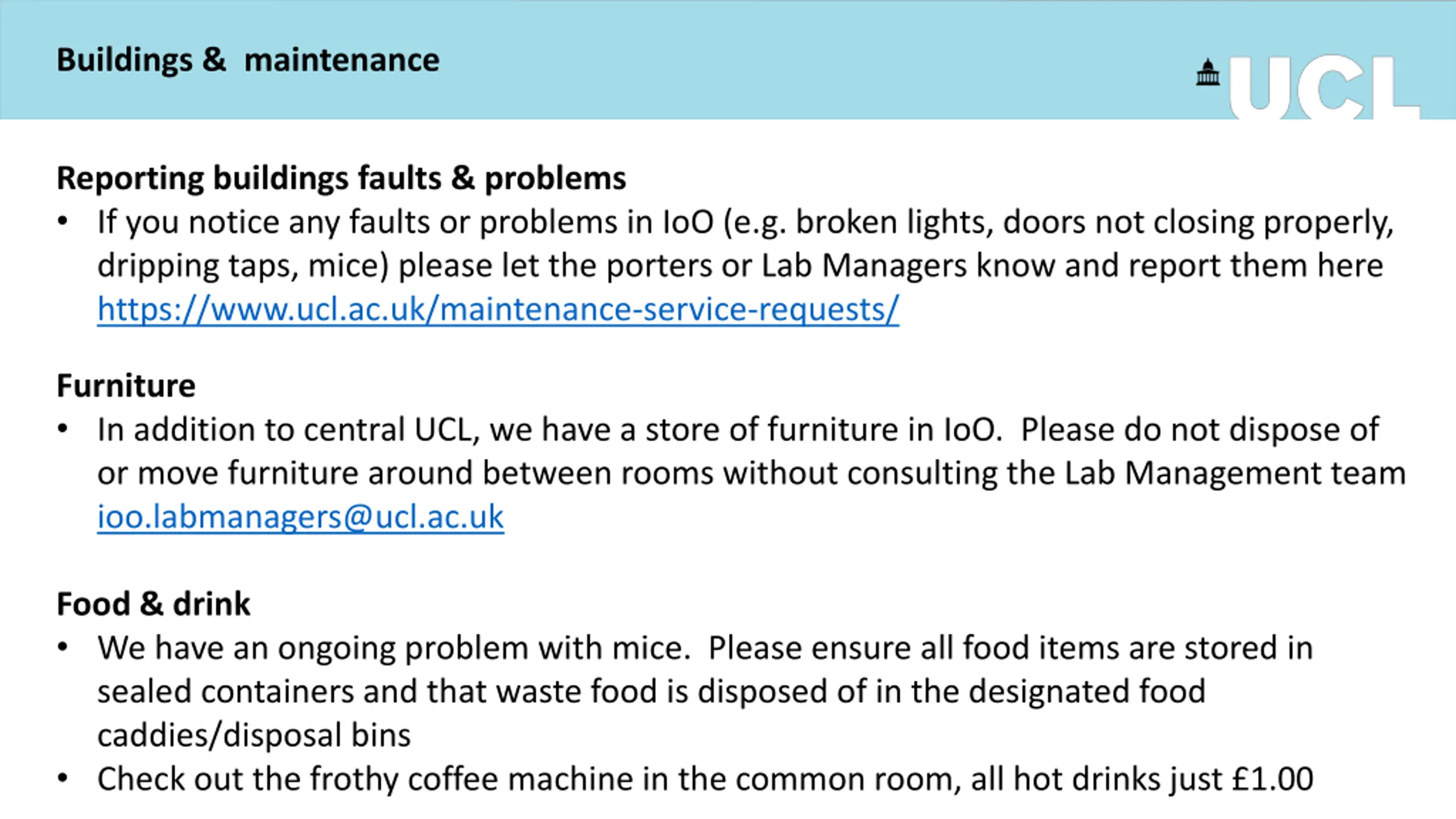
Task: Click the words 'sealed containers'
Action: (225, 692)
